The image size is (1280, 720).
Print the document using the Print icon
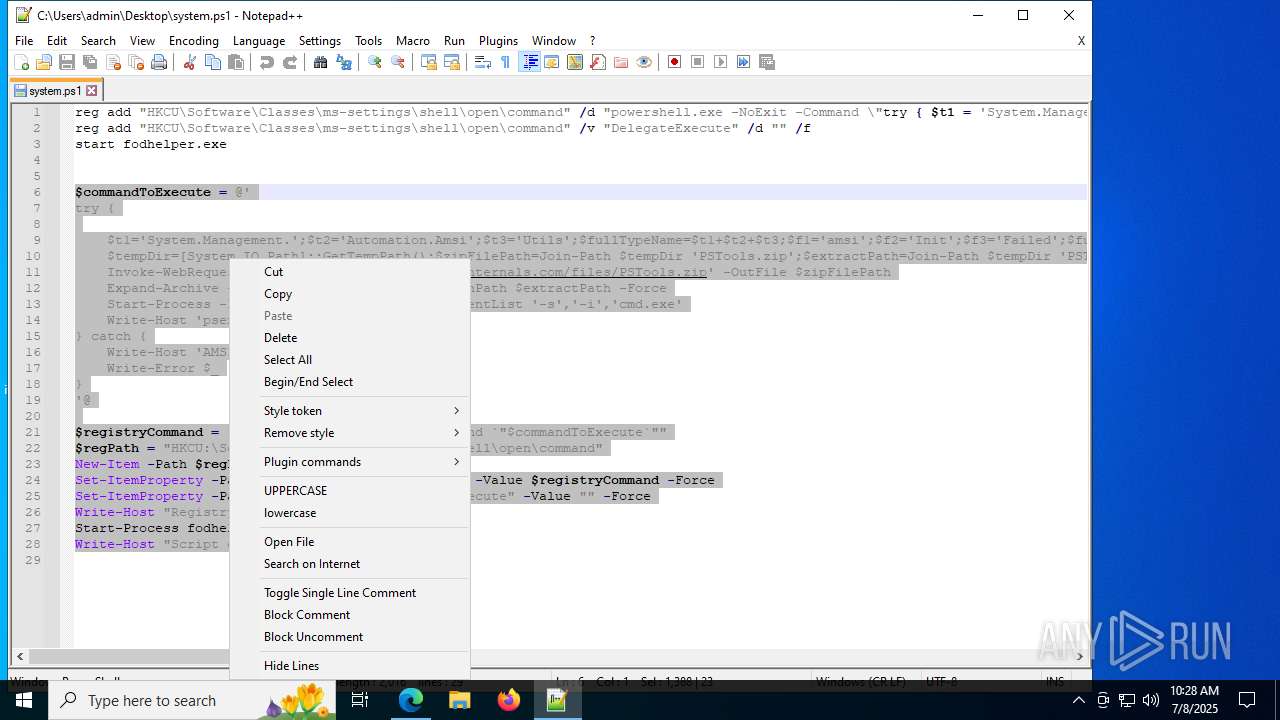point(159,62)
